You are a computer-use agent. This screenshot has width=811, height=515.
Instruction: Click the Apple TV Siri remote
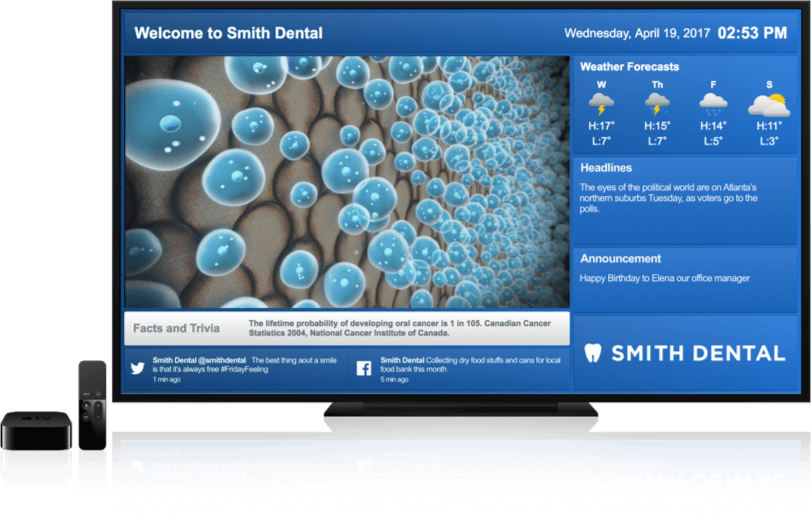click(93, 405)
